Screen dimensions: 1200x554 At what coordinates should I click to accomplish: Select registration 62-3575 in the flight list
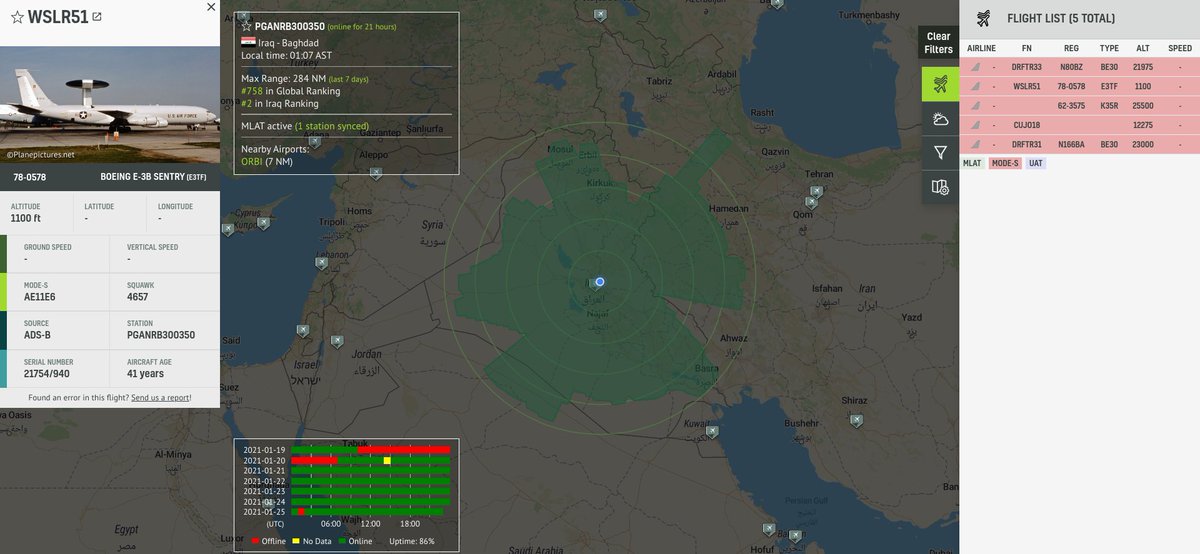click(1072, 105)
